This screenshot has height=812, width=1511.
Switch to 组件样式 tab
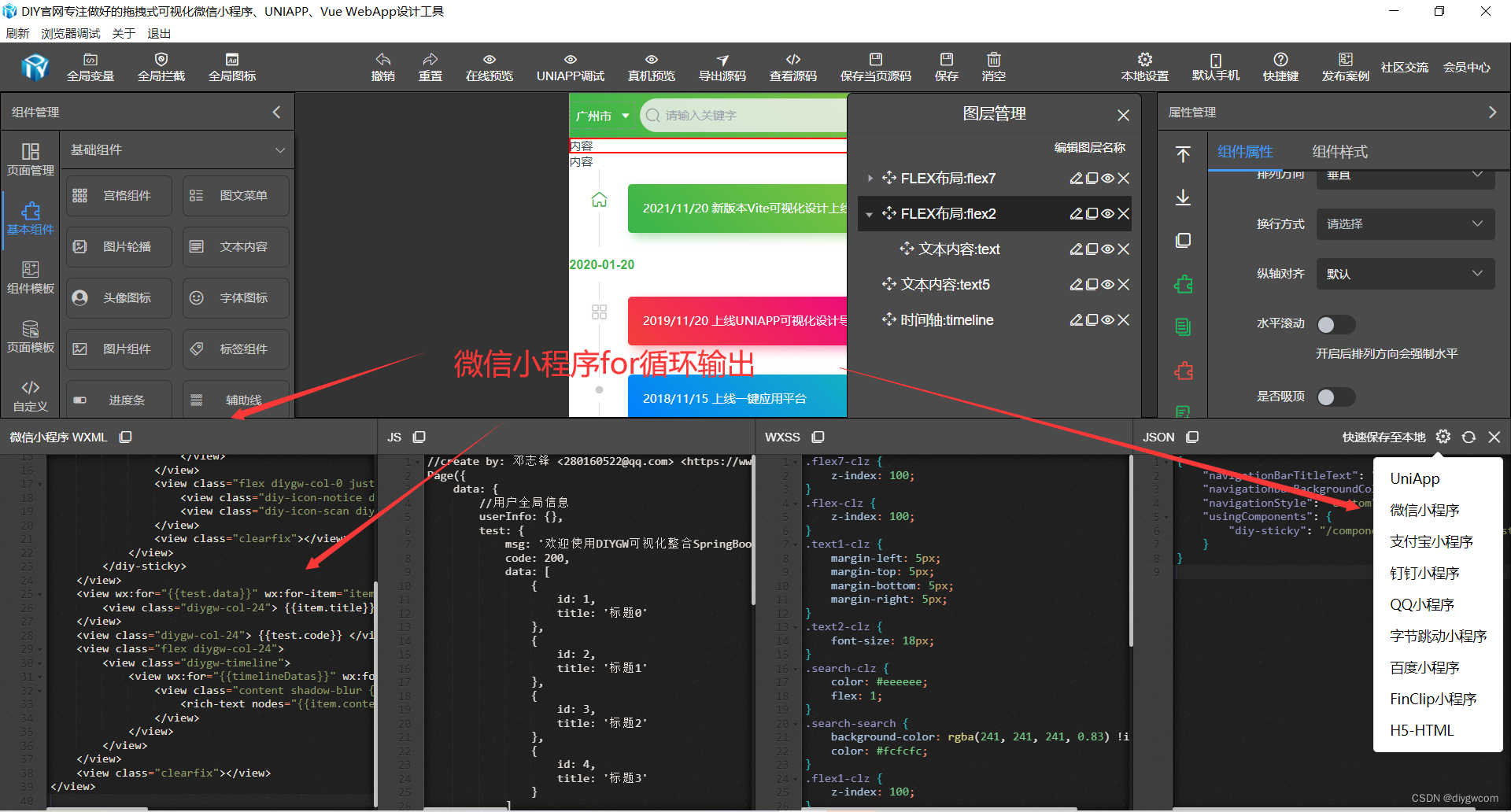1339,152
